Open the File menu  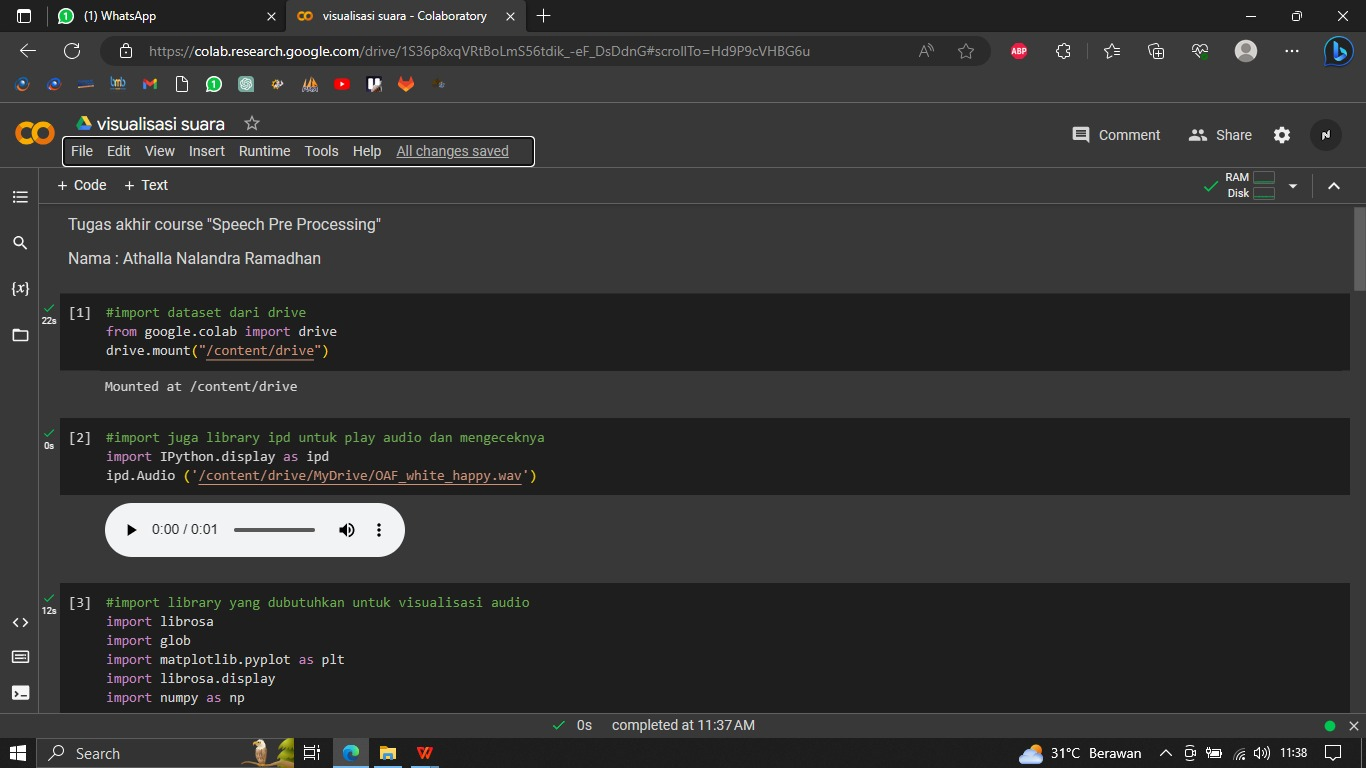click(82, 151)
